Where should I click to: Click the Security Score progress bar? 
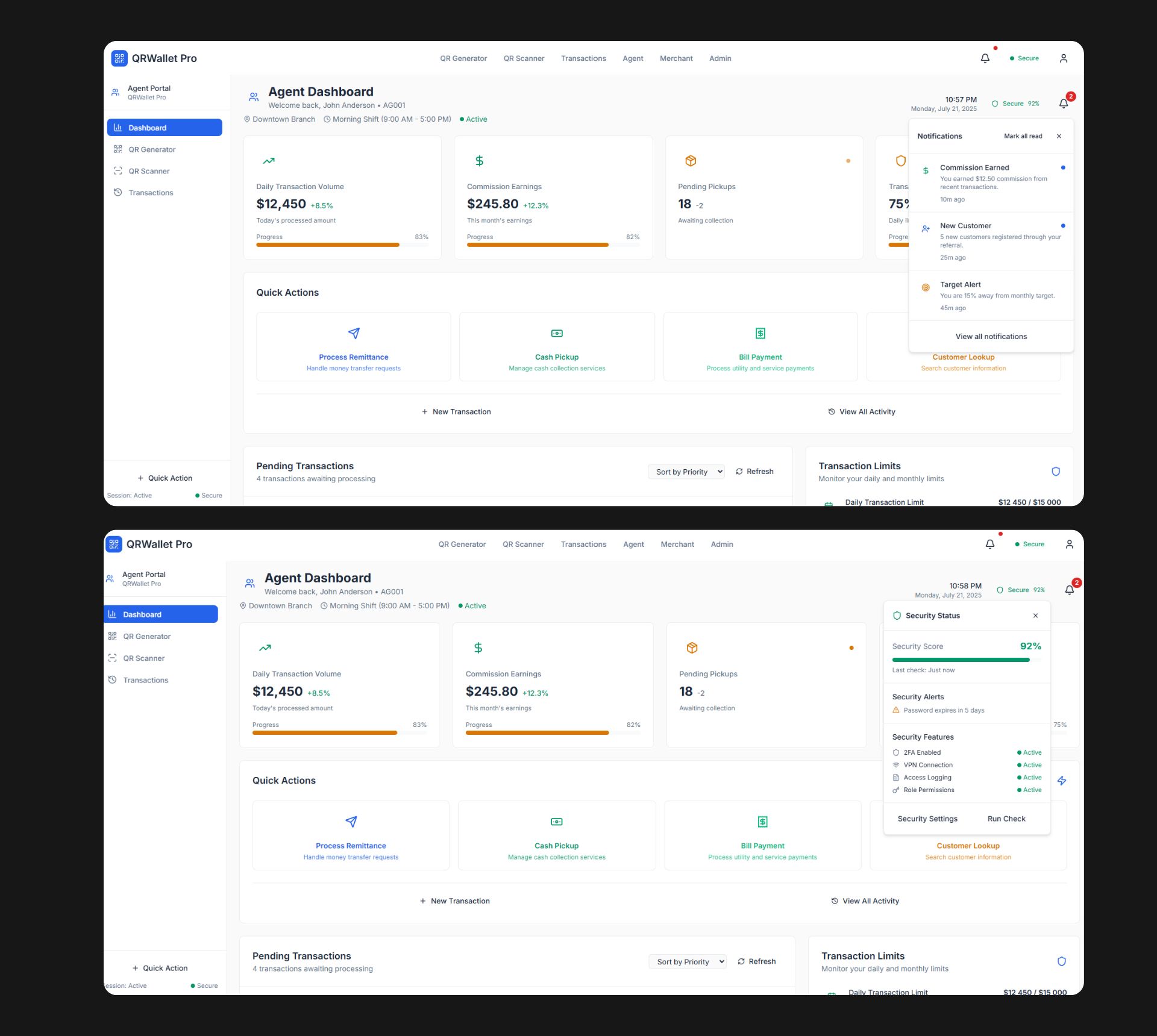point(966,660)
